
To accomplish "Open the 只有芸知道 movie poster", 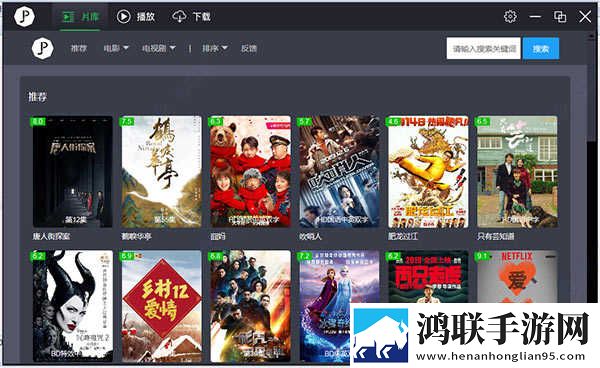I will click(517, 172).
